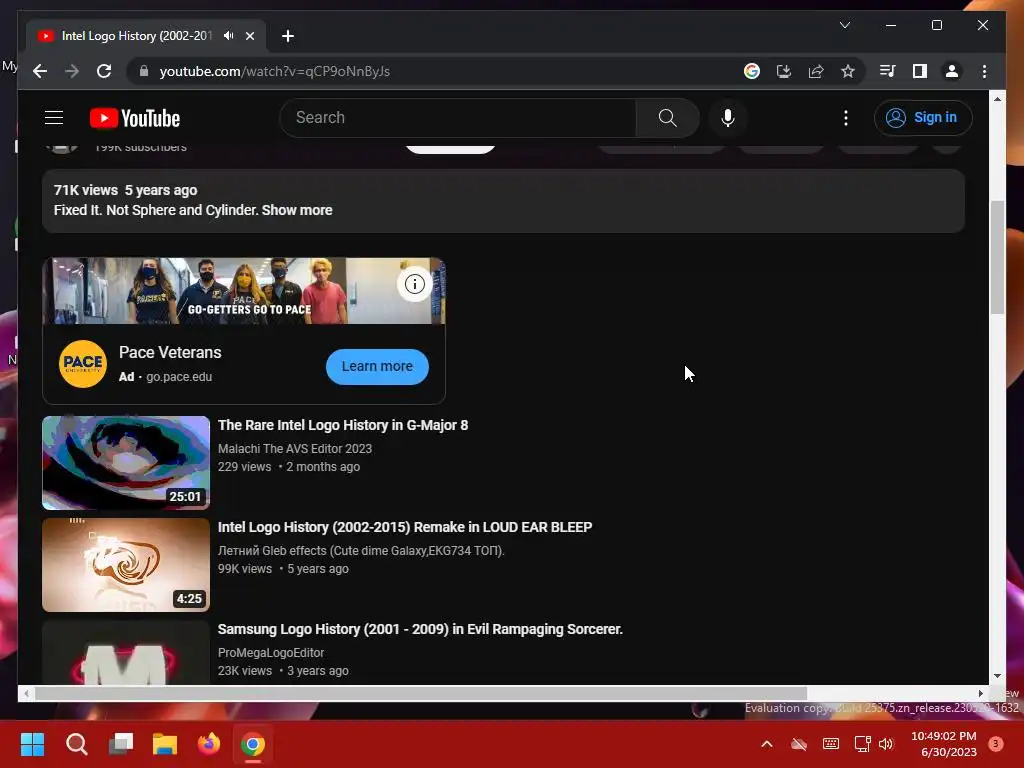The image size is (1024, 768).
Task: Open the Pace University logo avatar
Action: [x=83, y=364]
